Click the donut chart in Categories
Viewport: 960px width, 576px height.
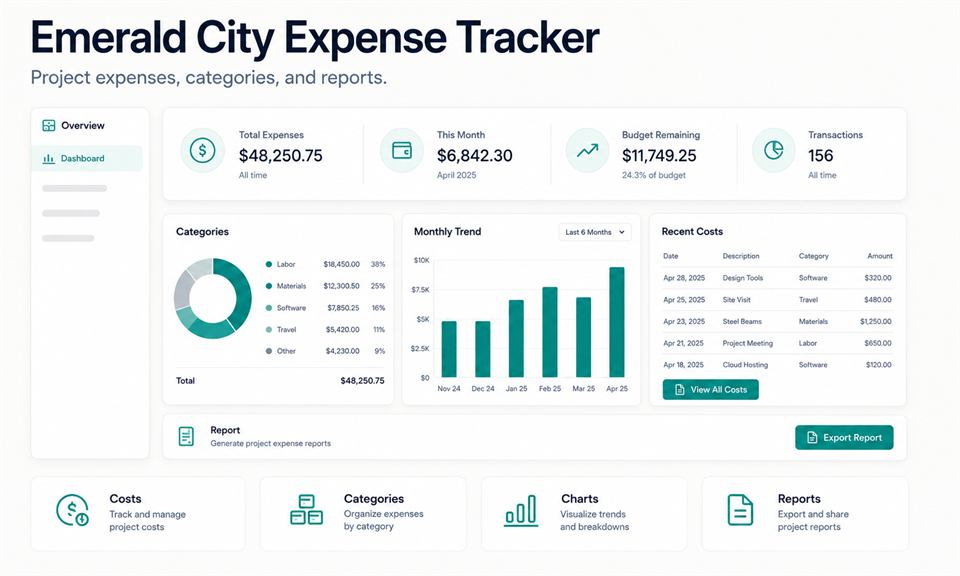tap(212, 298)
